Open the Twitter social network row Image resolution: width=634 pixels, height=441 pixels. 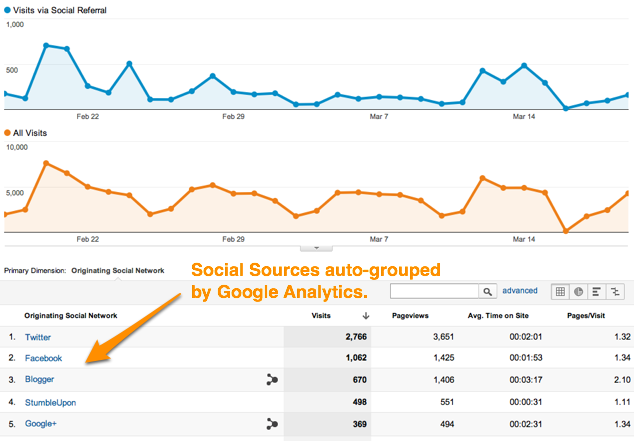point(39,337)
